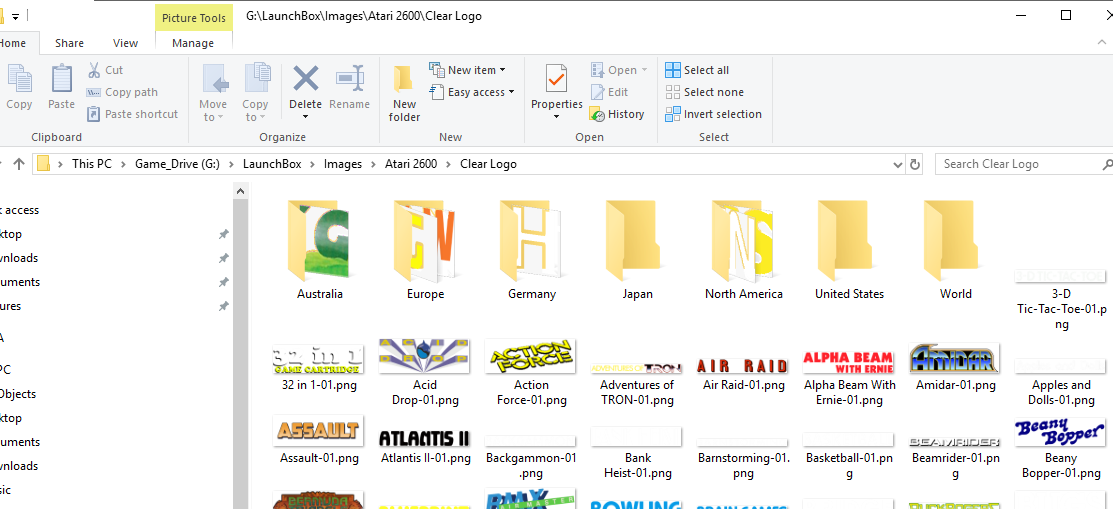Select the Germany folder
Image resolution: width=1113 pixels, height=509 pixels.
coord(532,251)
